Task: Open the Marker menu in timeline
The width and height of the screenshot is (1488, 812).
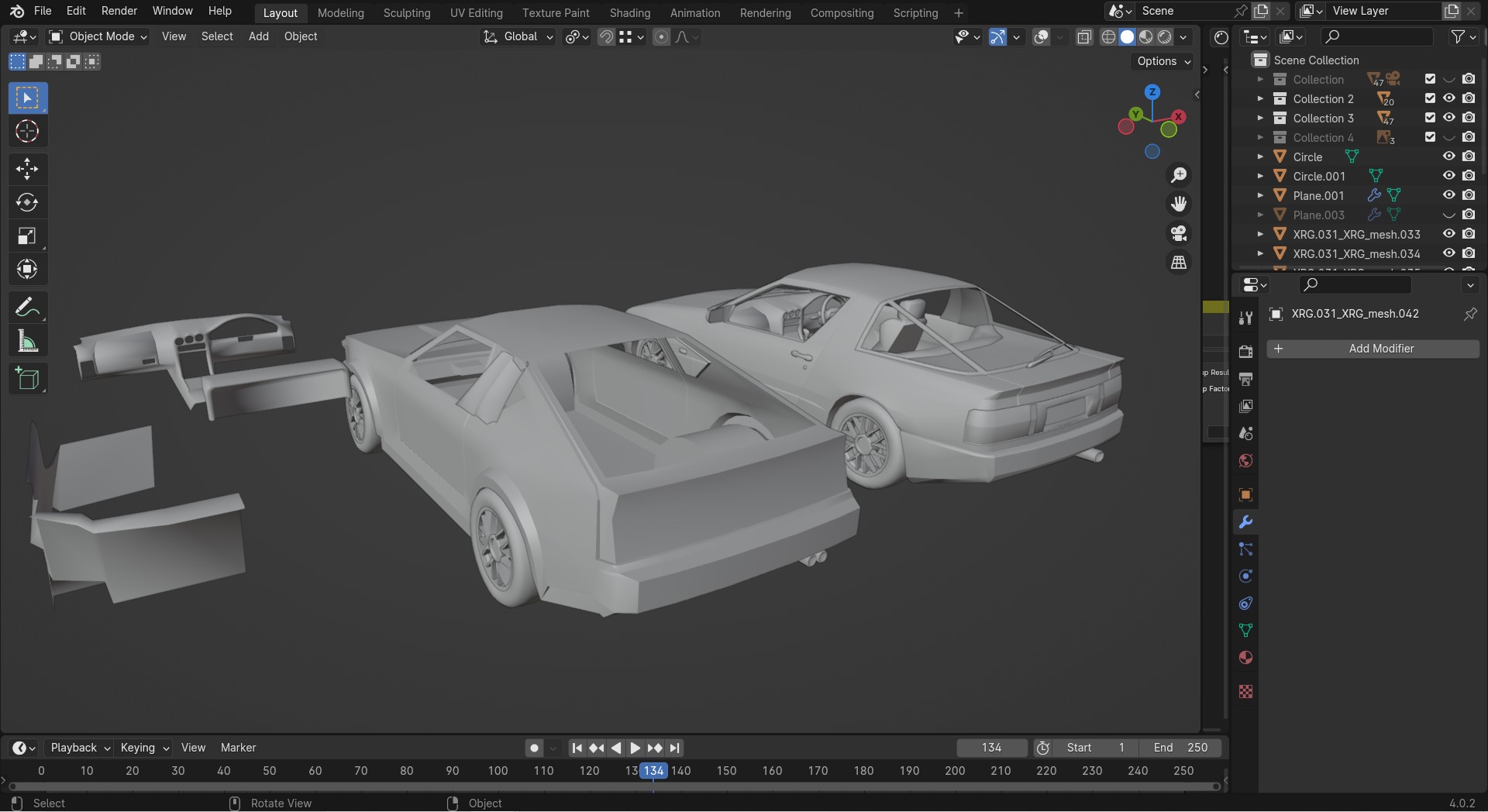Action: click(238, 748)
